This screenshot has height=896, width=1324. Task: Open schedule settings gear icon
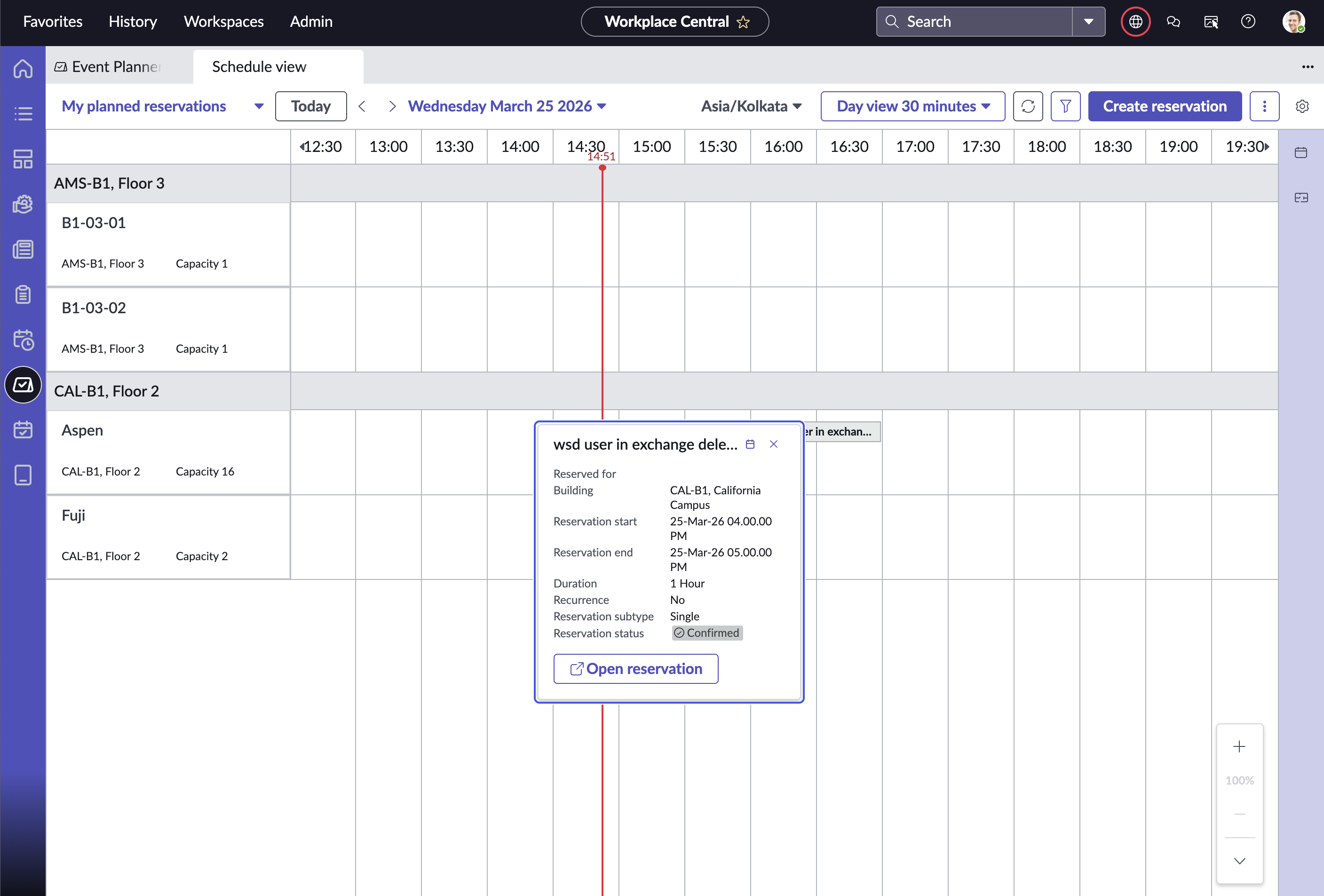pyautogui.click(x=1302, y=106)
